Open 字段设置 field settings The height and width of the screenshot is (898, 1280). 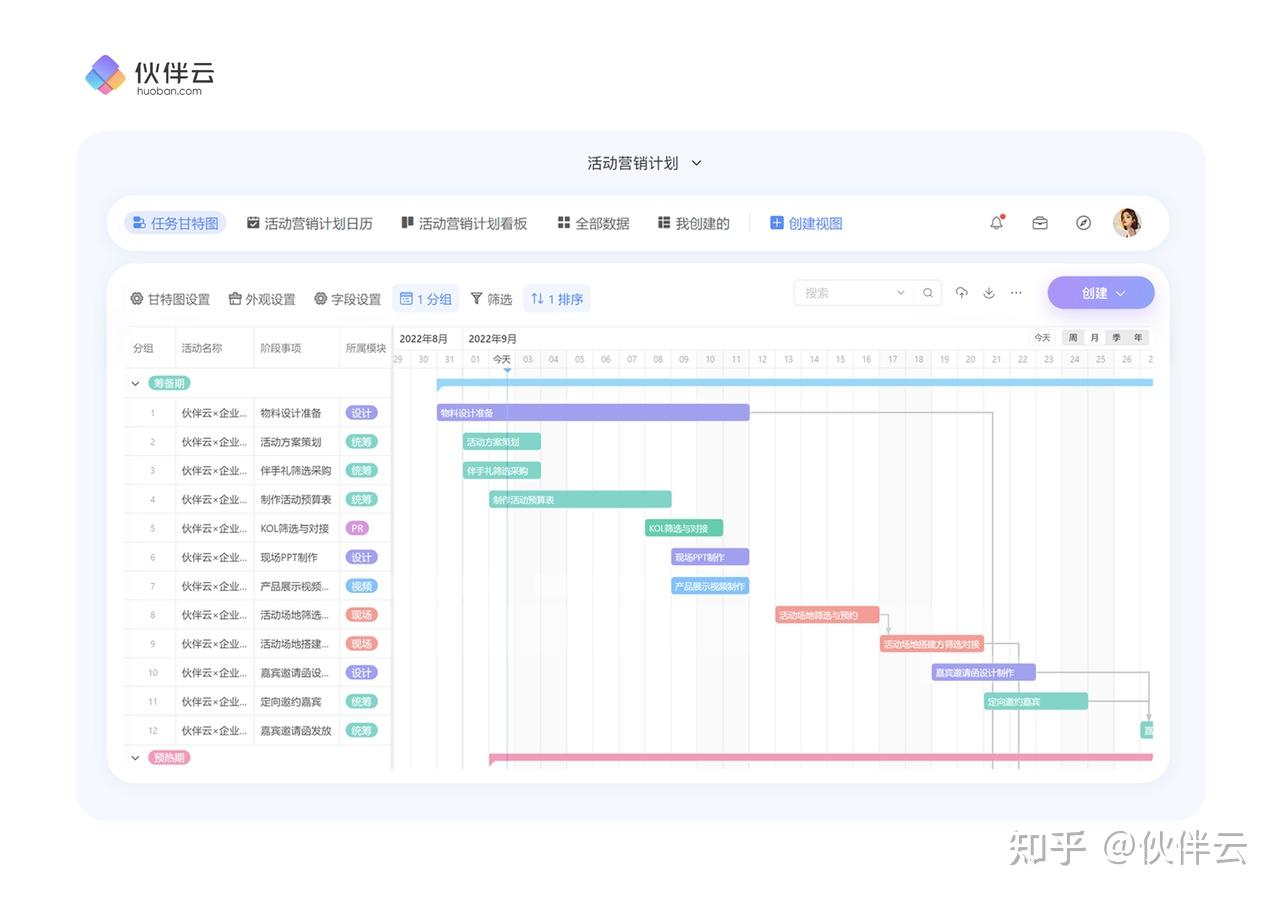pyautogui.click(x=347, y=299)
